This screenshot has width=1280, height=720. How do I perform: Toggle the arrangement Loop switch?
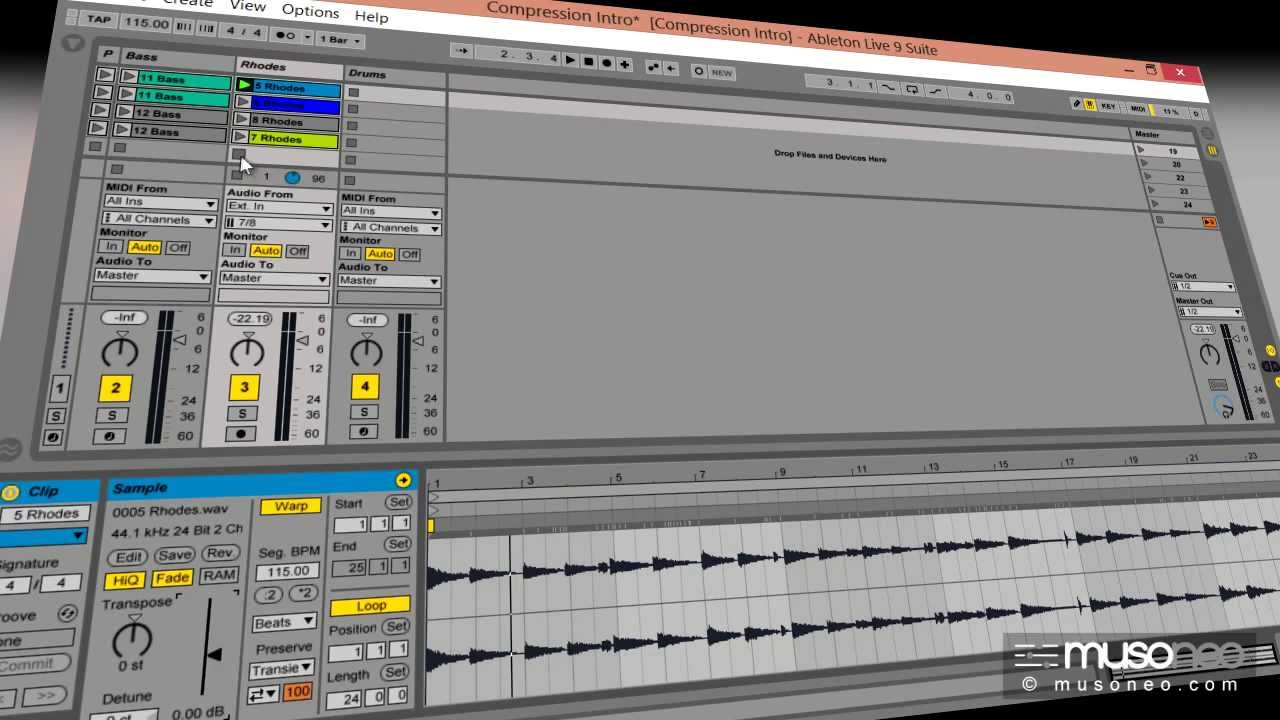point(911,90)
